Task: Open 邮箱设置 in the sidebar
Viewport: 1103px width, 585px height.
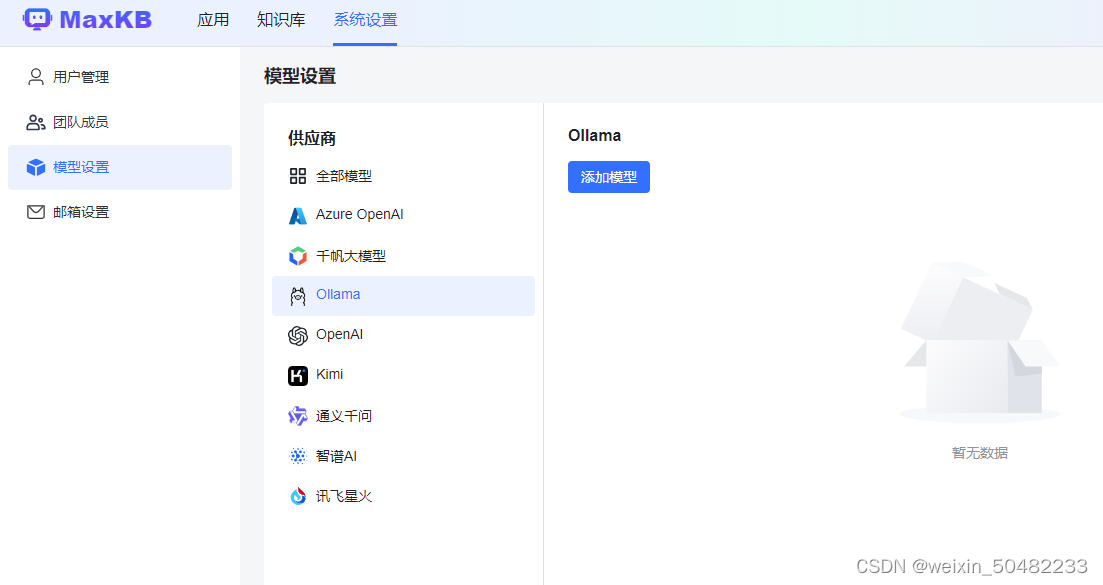Action: pos(120,212)
